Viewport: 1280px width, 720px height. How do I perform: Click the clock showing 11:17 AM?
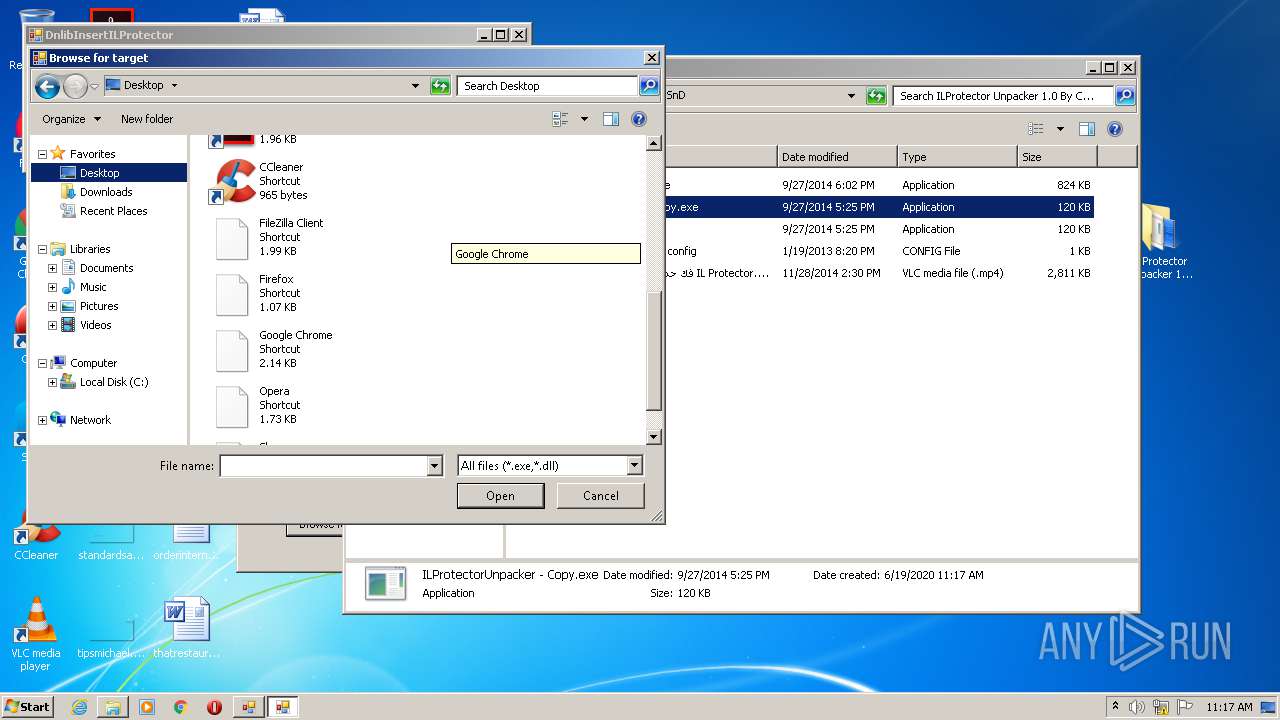click(1228, 707)
